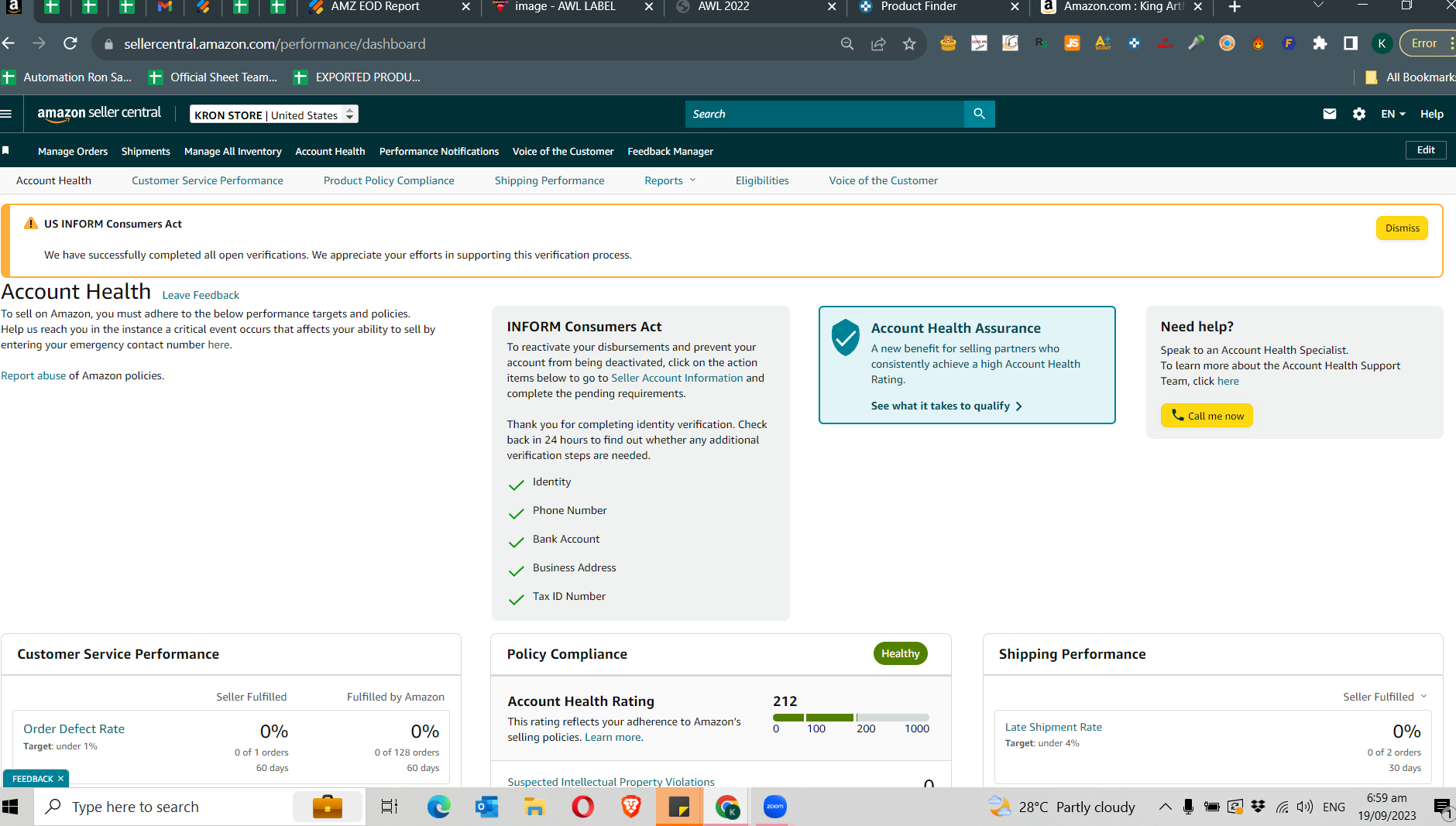Open the Opera browser from the taskbar
The width and height of the screenshot is (1456, 826).
tap(582, 807)
